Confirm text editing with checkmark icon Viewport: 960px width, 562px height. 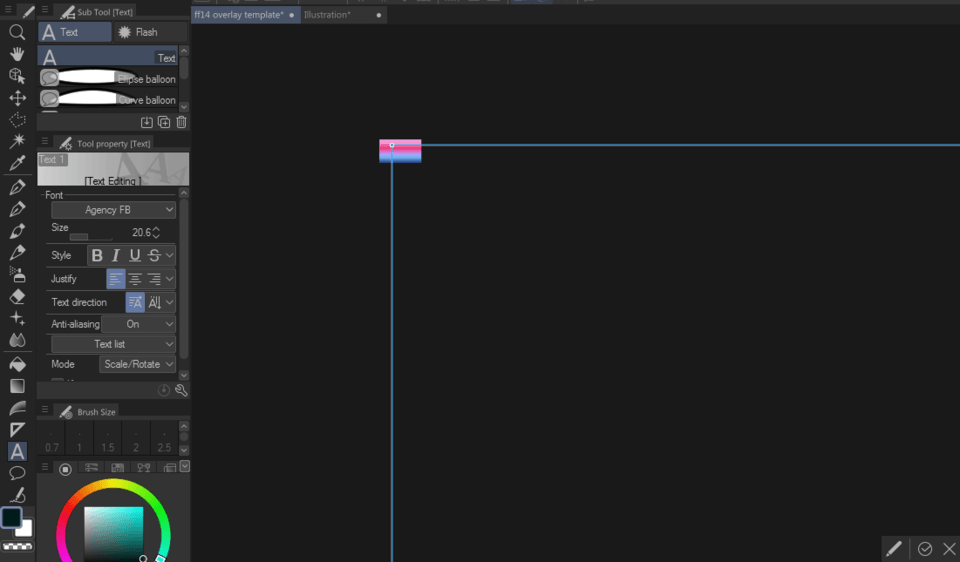pos(924,549)
